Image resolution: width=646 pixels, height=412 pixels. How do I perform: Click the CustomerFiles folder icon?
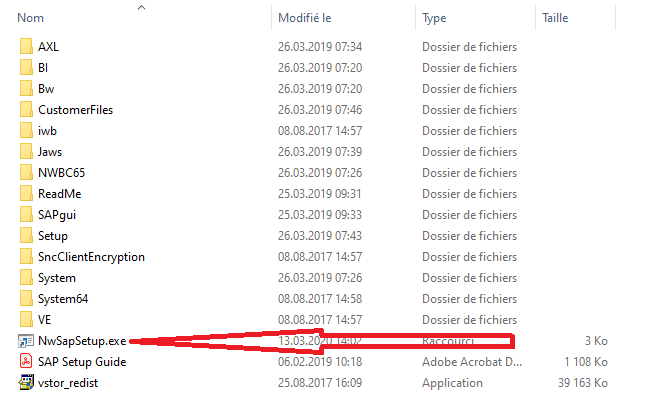(26, 109)
